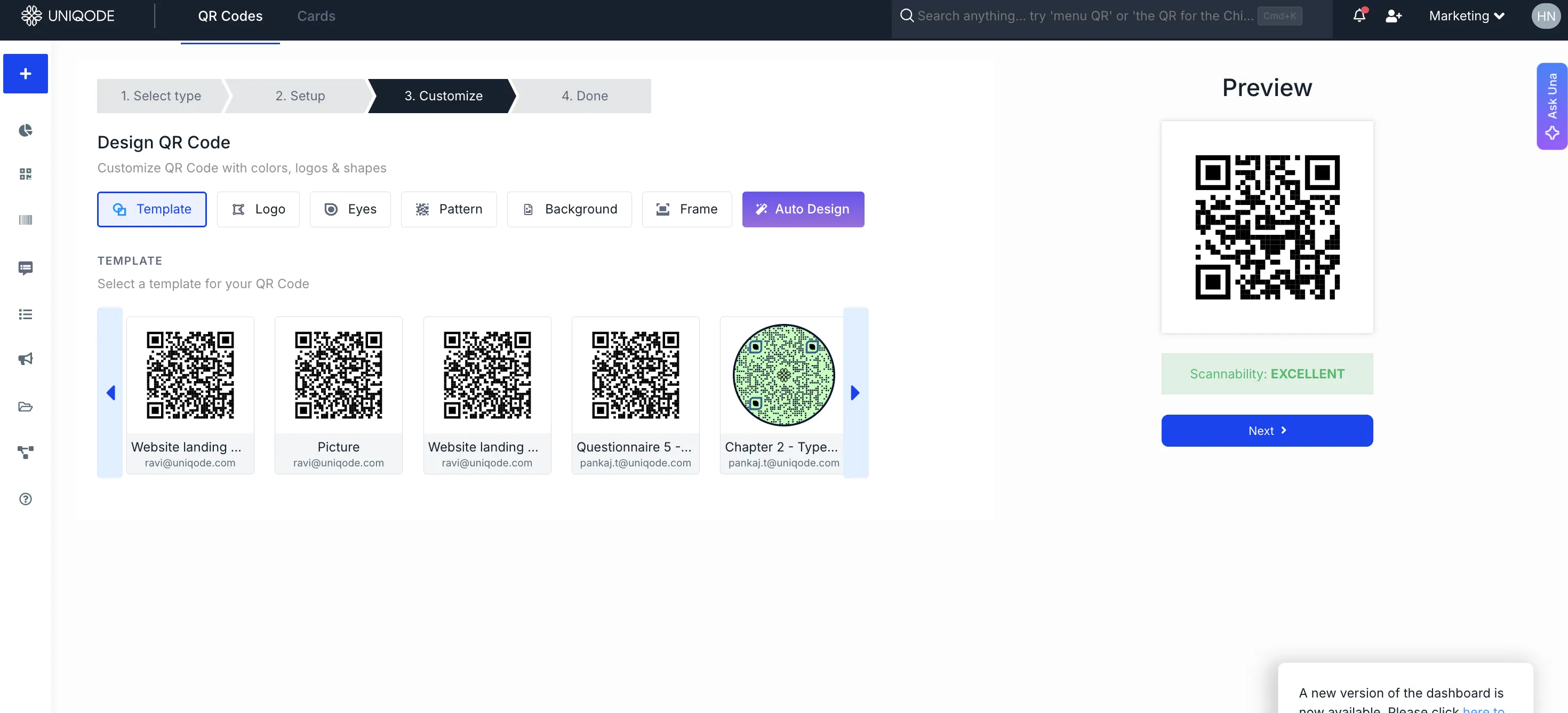1568x713 pixels.
Task: Go to step 2 Setup
Action: (x=300, y=96)
